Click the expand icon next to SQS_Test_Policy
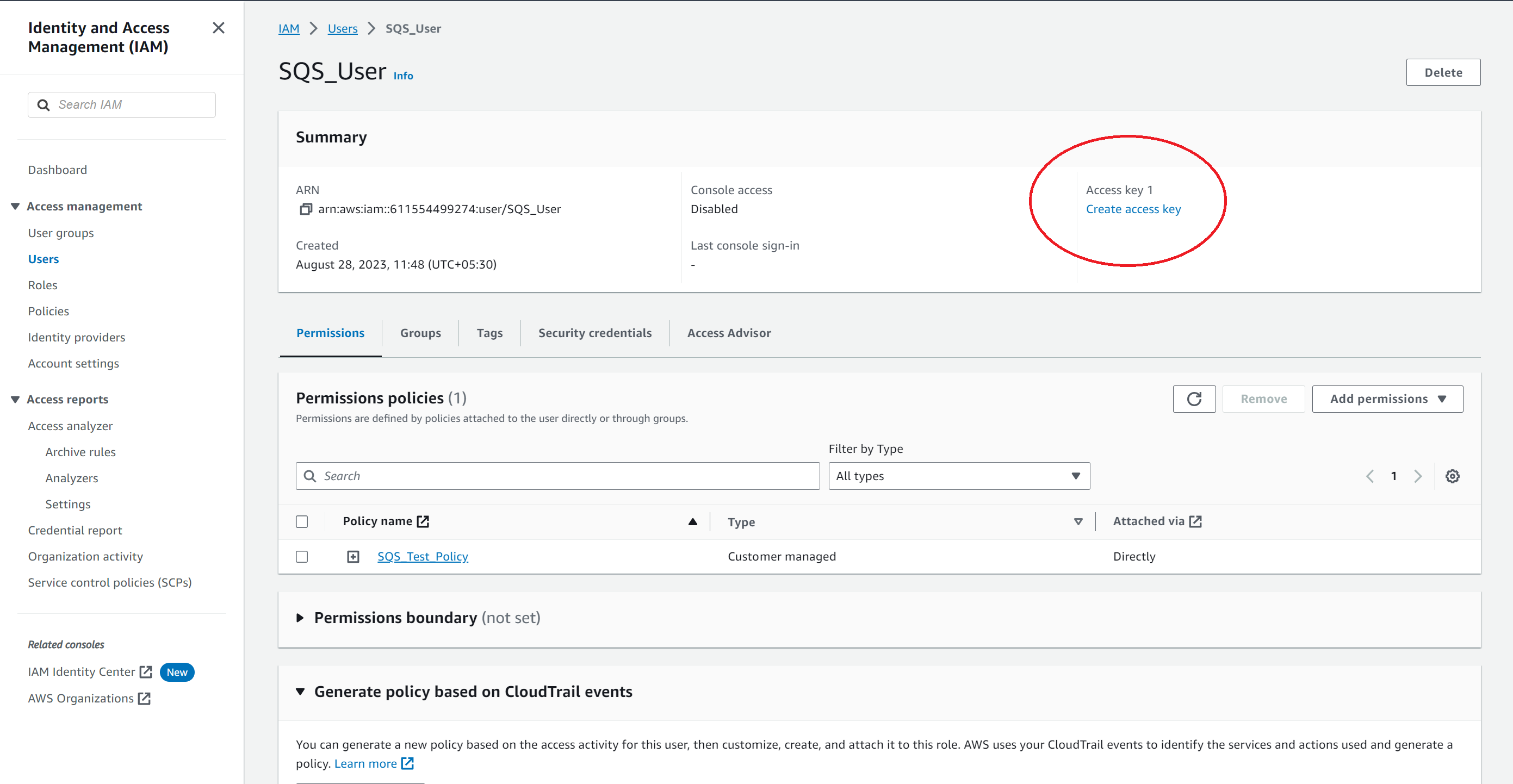 coord(352,556)
